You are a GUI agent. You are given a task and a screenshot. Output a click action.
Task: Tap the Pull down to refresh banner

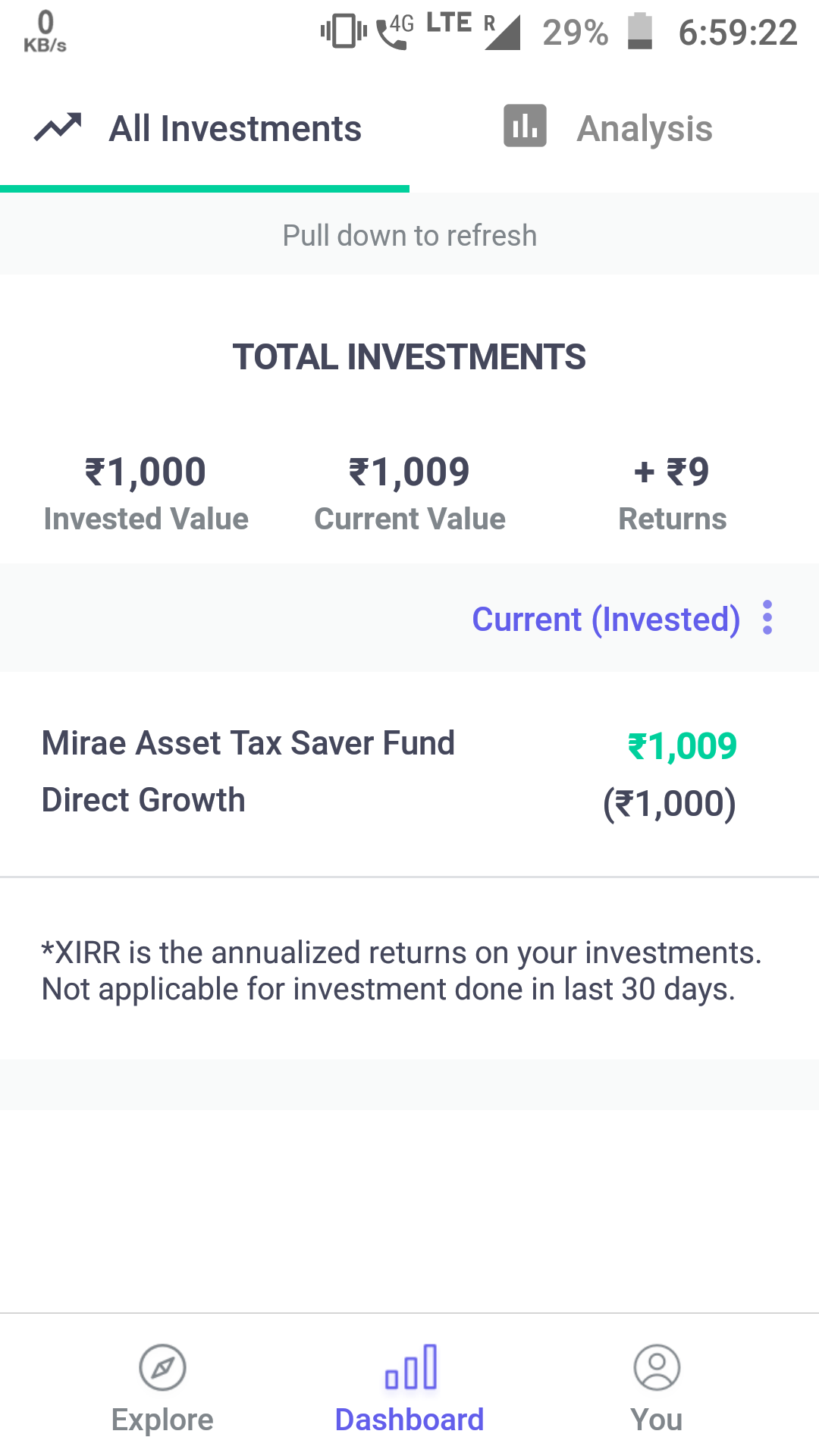tap(409, 235)
